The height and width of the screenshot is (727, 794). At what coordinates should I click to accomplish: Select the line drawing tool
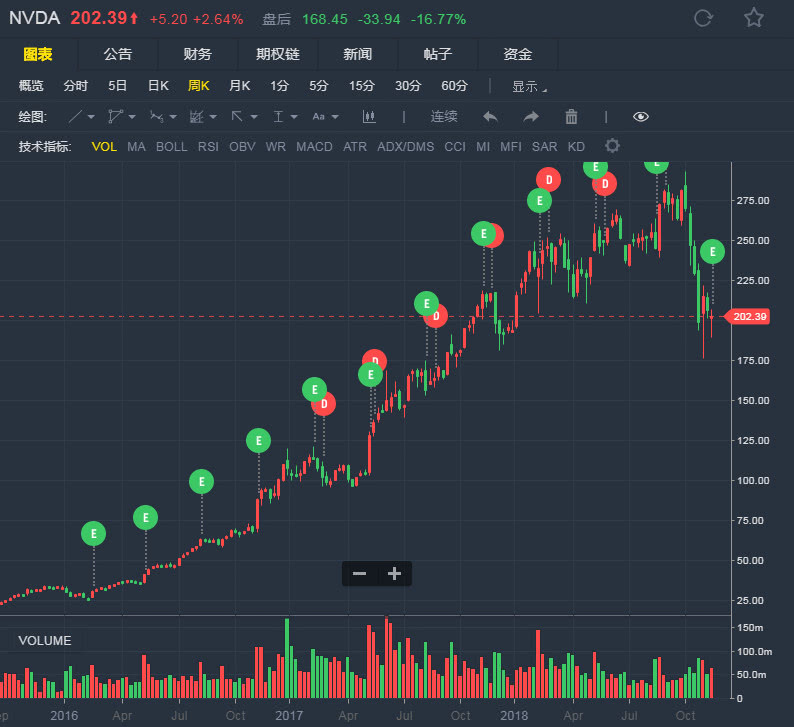75,117
